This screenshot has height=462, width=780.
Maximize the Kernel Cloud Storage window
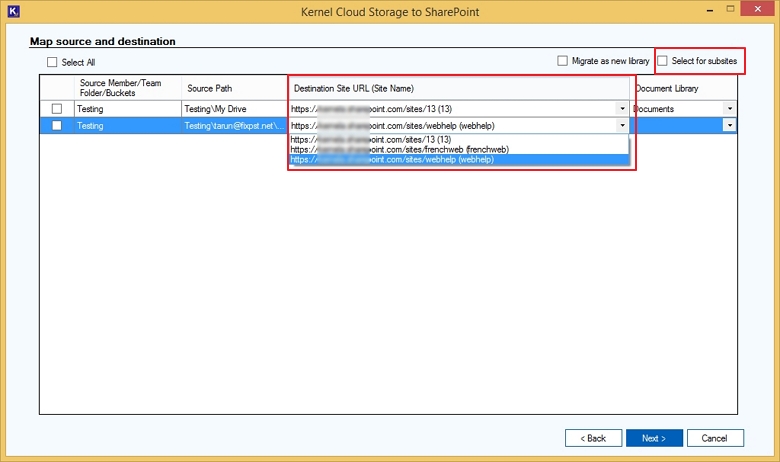[x=730, y=9]
